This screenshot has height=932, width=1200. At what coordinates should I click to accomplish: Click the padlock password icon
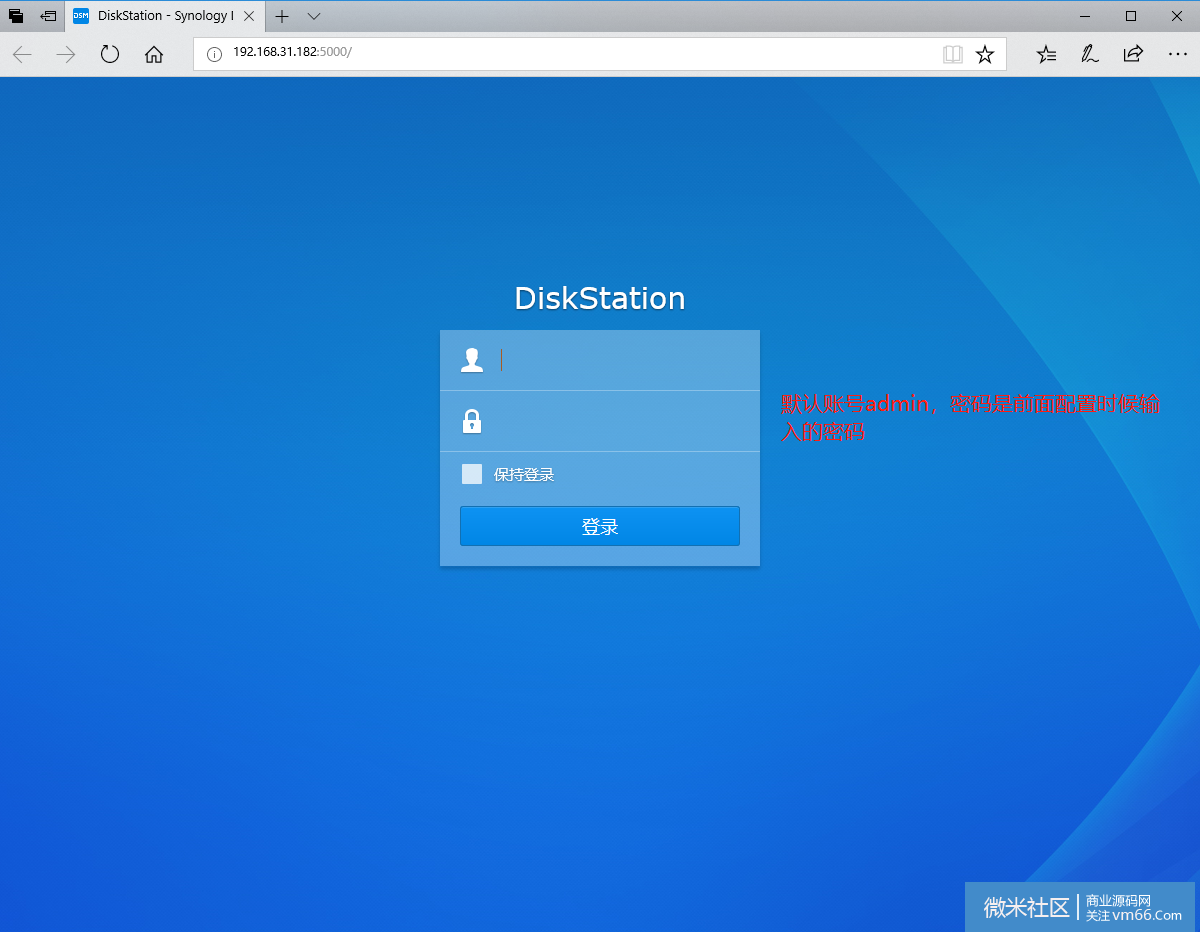coord(472,421)
